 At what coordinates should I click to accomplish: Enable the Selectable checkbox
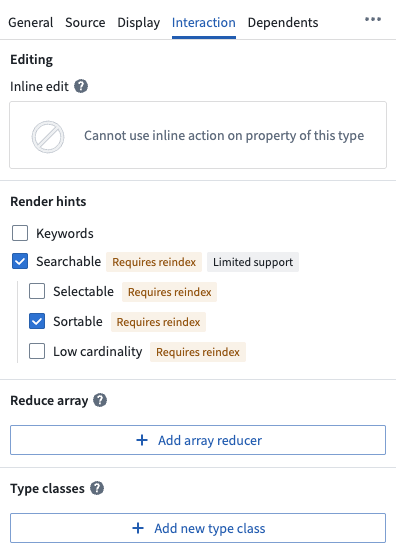coord(37,291)
